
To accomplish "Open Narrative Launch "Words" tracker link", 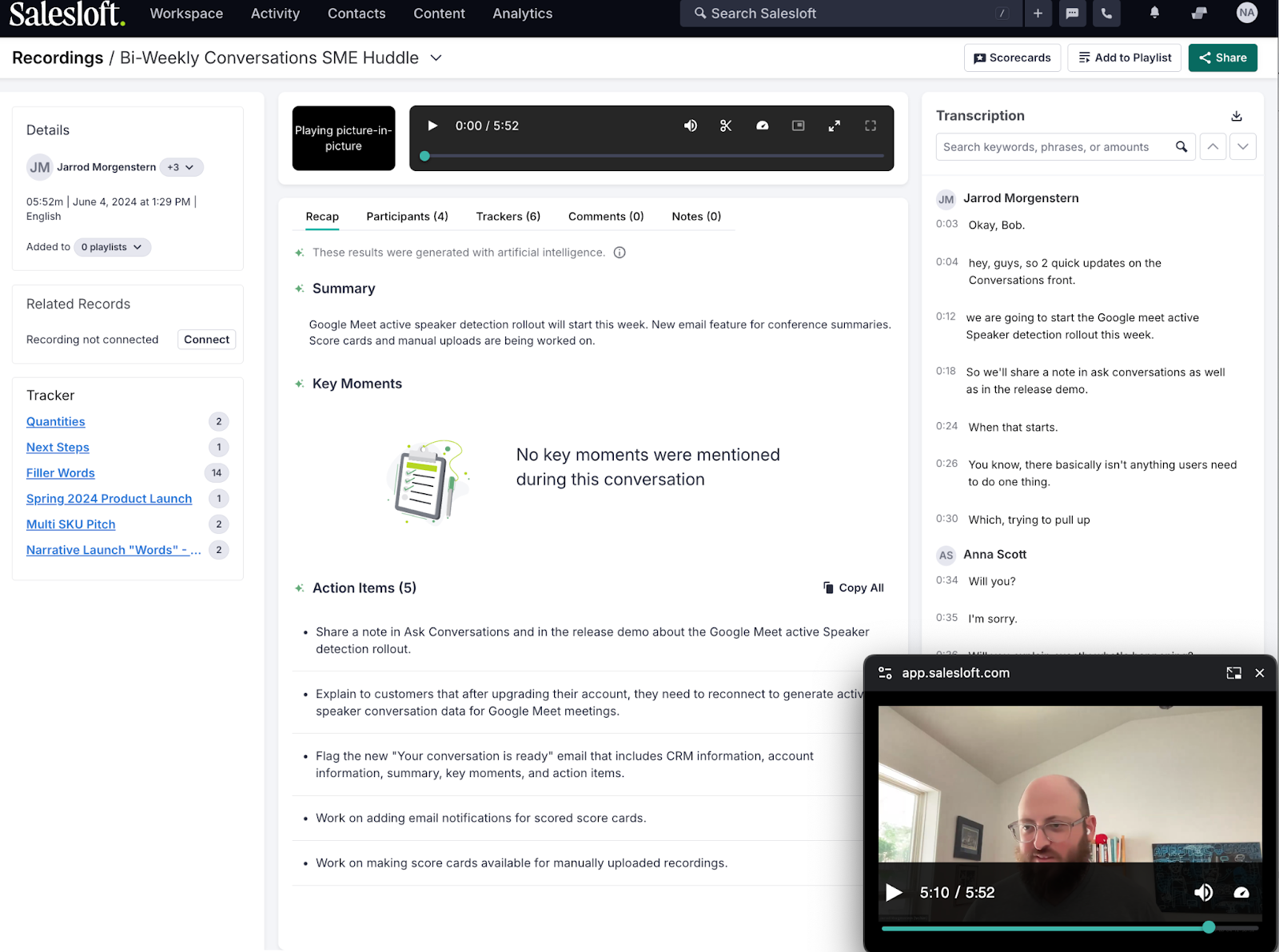I will (114, 549).
